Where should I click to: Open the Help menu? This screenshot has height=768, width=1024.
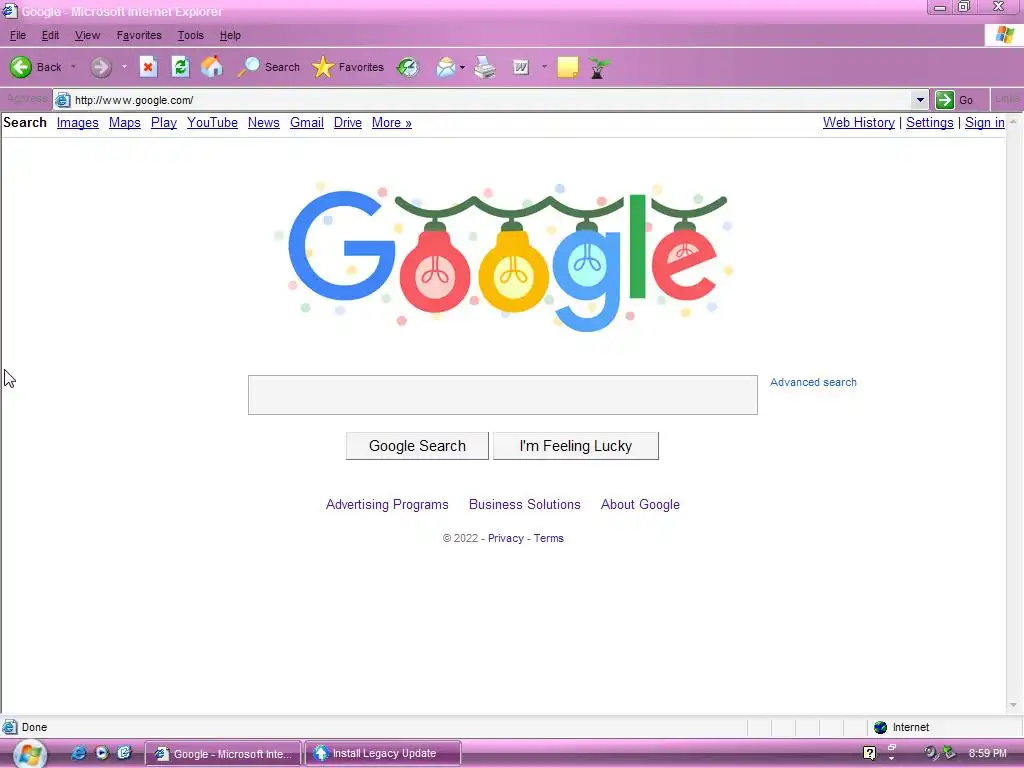click(x=230, y=35)
